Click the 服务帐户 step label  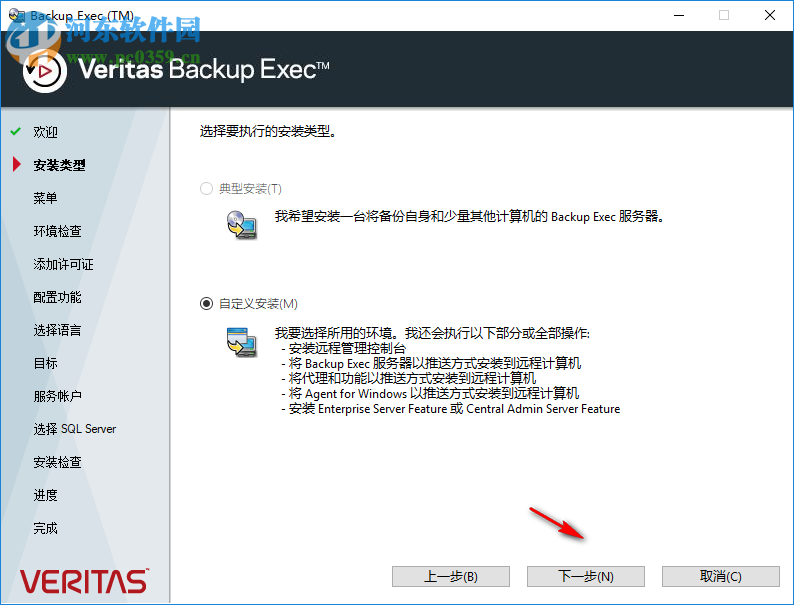57,396
